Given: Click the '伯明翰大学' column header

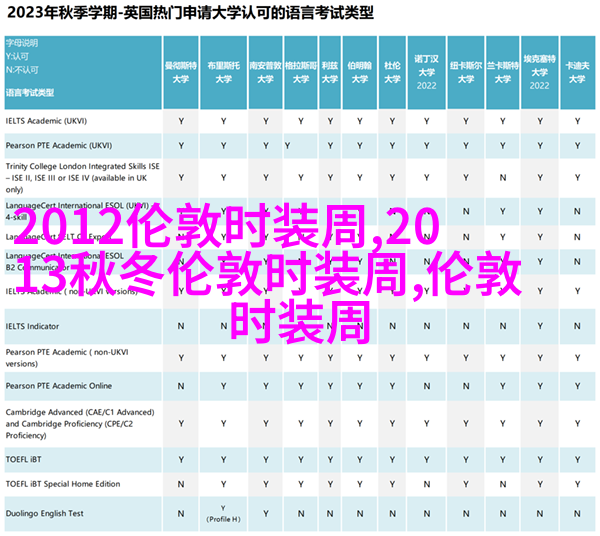Looking at the screenshot, I should (360, 72).
